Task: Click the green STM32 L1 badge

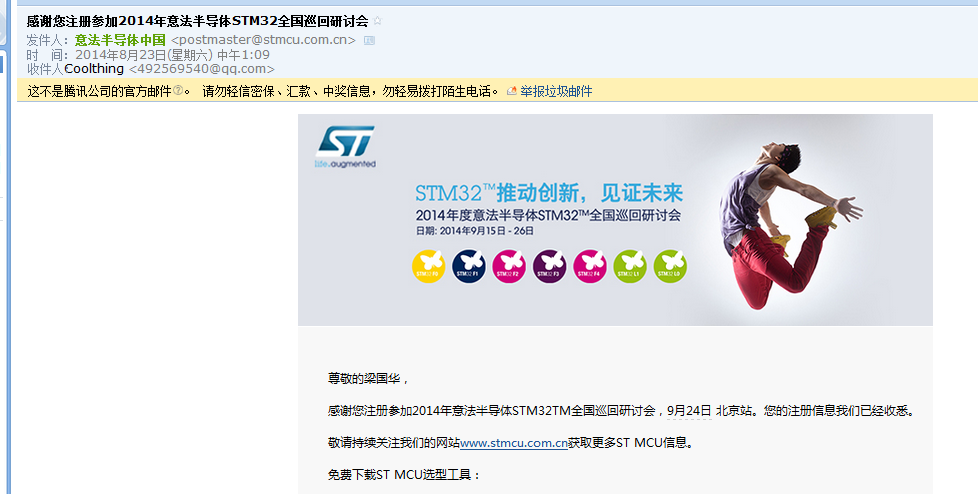Action: tap(630, 266)
